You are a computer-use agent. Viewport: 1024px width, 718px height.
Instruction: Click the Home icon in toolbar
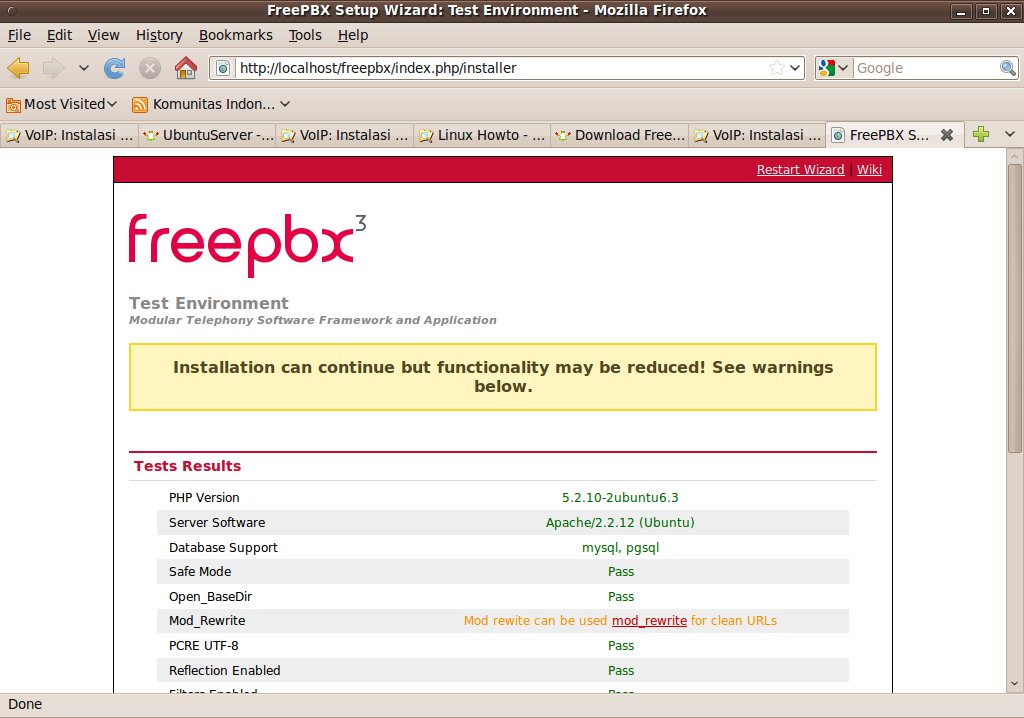coord(185,68)
